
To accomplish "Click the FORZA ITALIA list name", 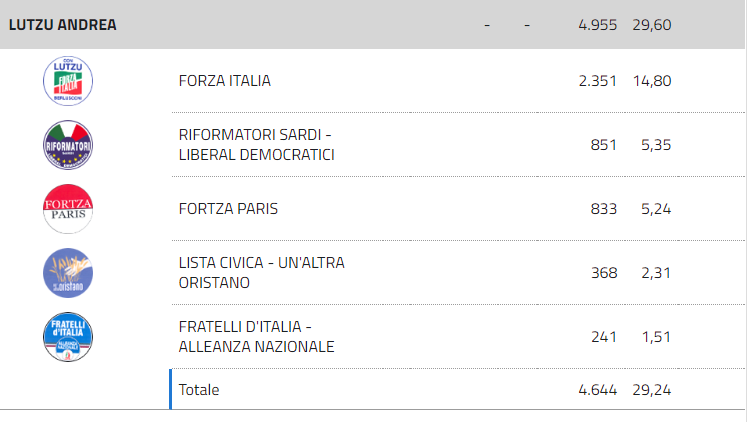I will (x=225, y=81).
